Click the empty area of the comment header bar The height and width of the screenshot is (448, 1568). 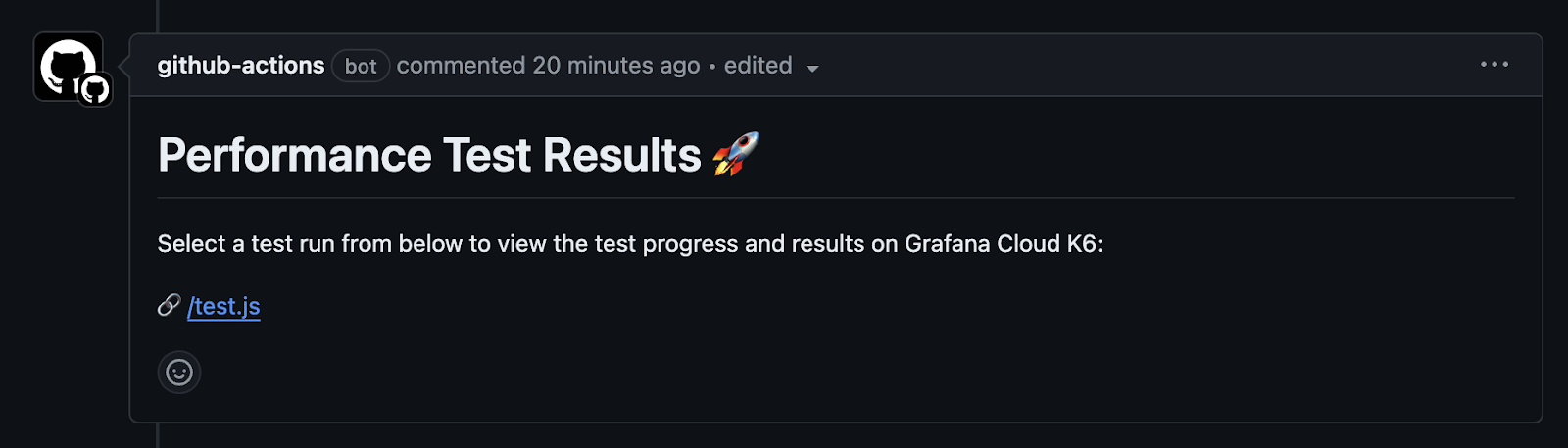click(1127, 66)
